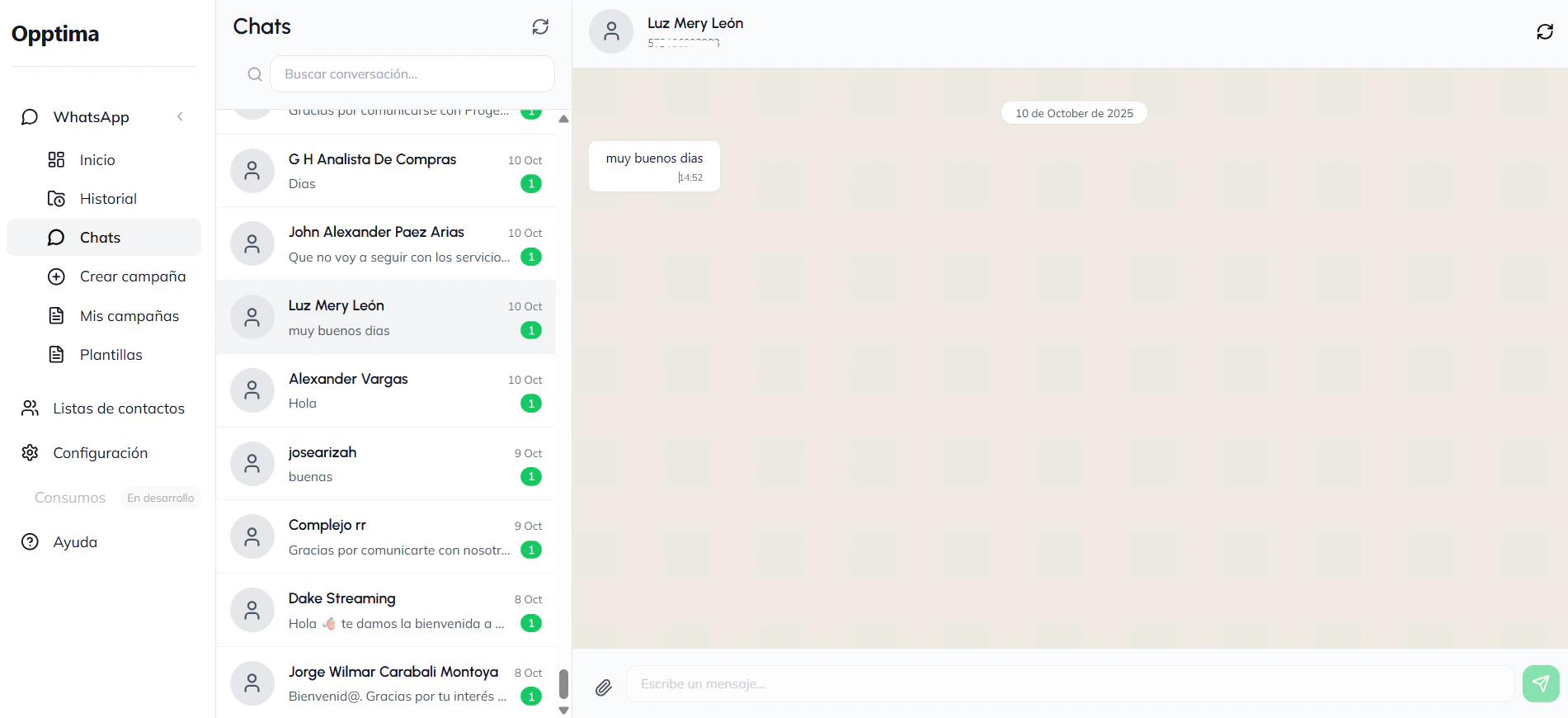Click the 10 de October de 2025 label
This screenshot has width=1568, height=718.
(1074, 113)
